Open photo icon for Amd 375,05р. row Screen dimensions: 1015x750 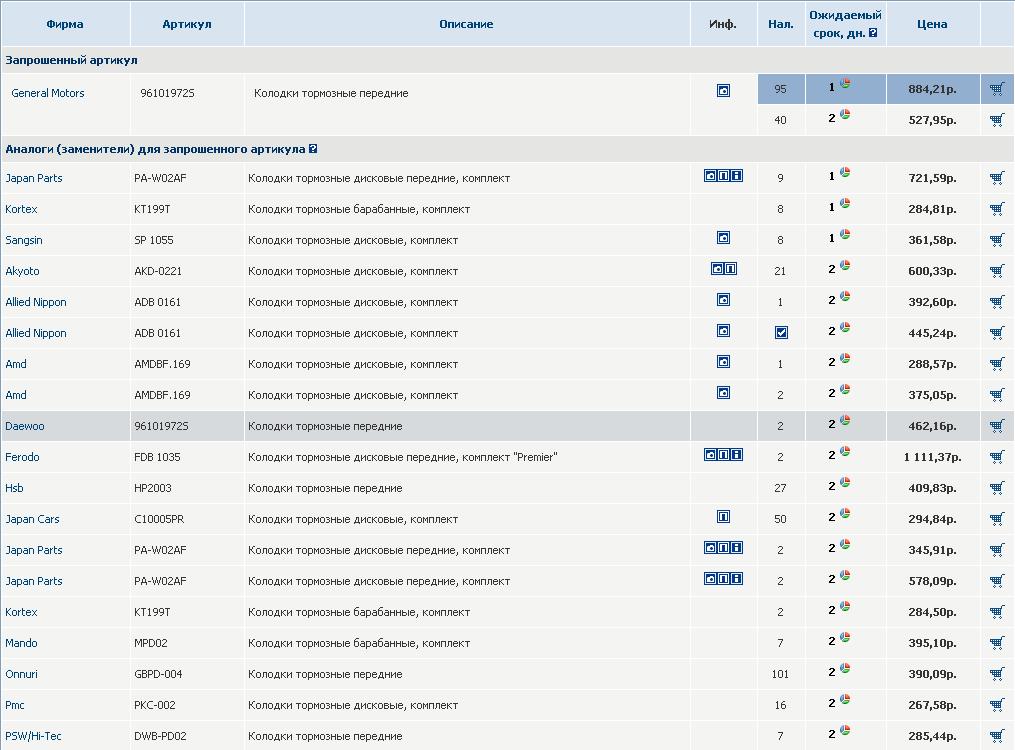[723, 392]
